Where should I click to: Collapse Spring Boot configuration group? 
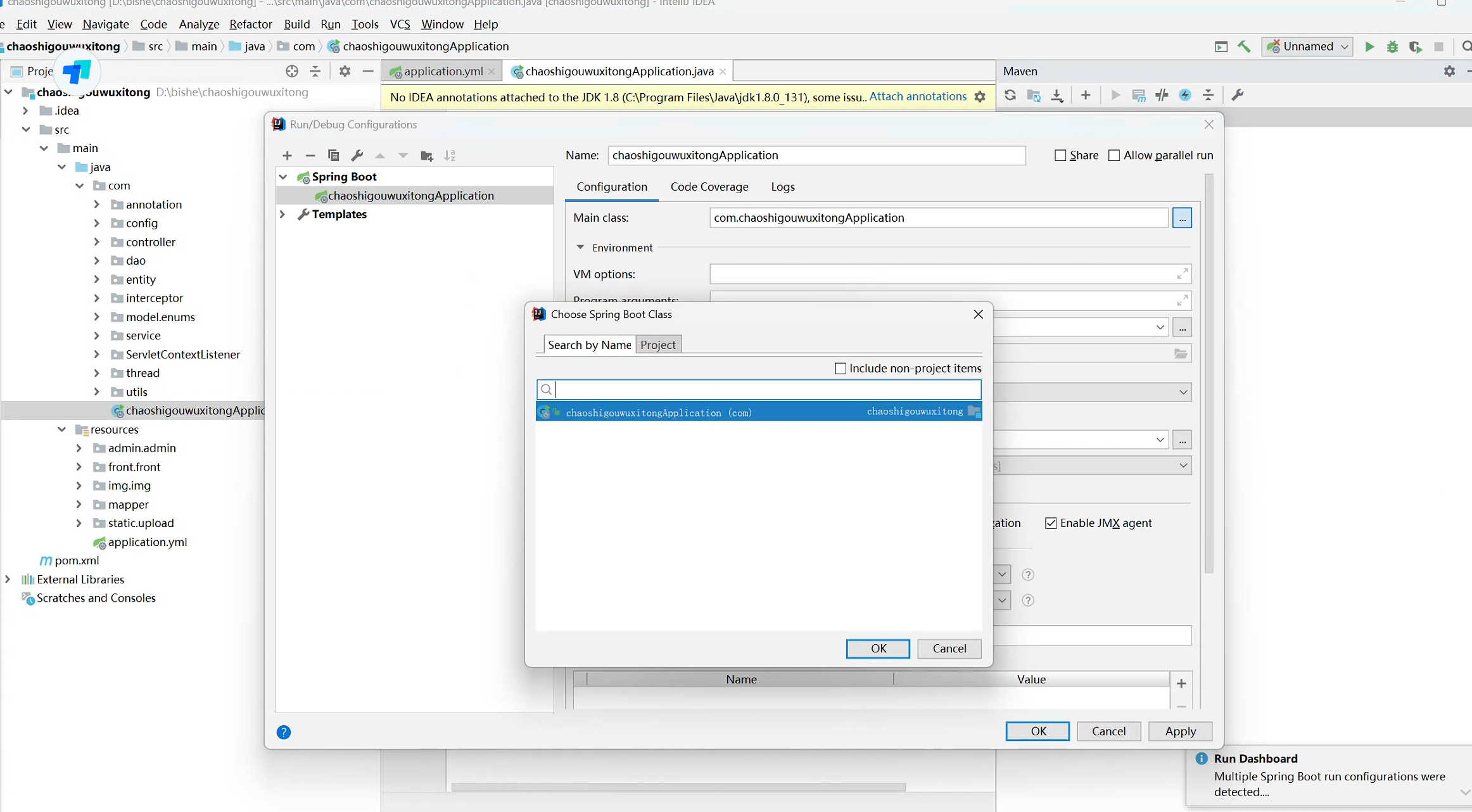tap(283, 177)
